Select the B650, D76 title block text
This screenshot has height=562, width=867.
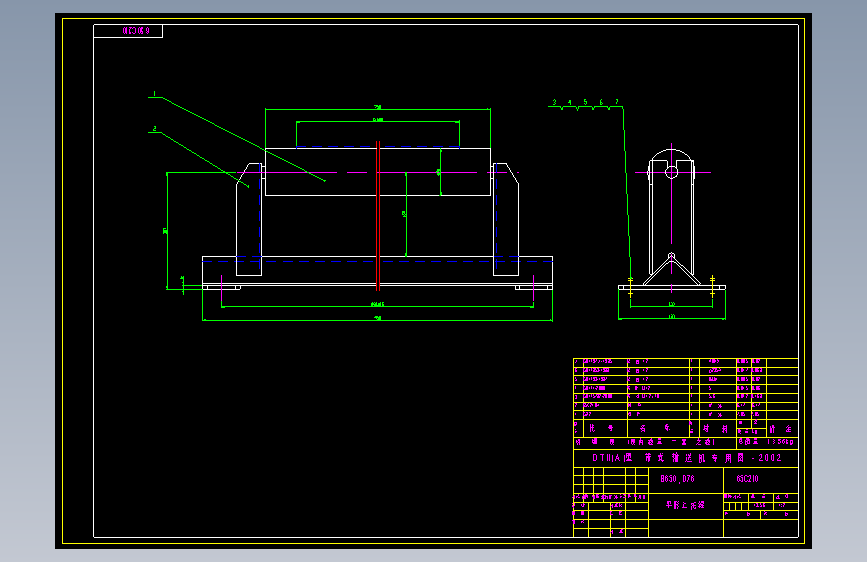click(677, 478)
